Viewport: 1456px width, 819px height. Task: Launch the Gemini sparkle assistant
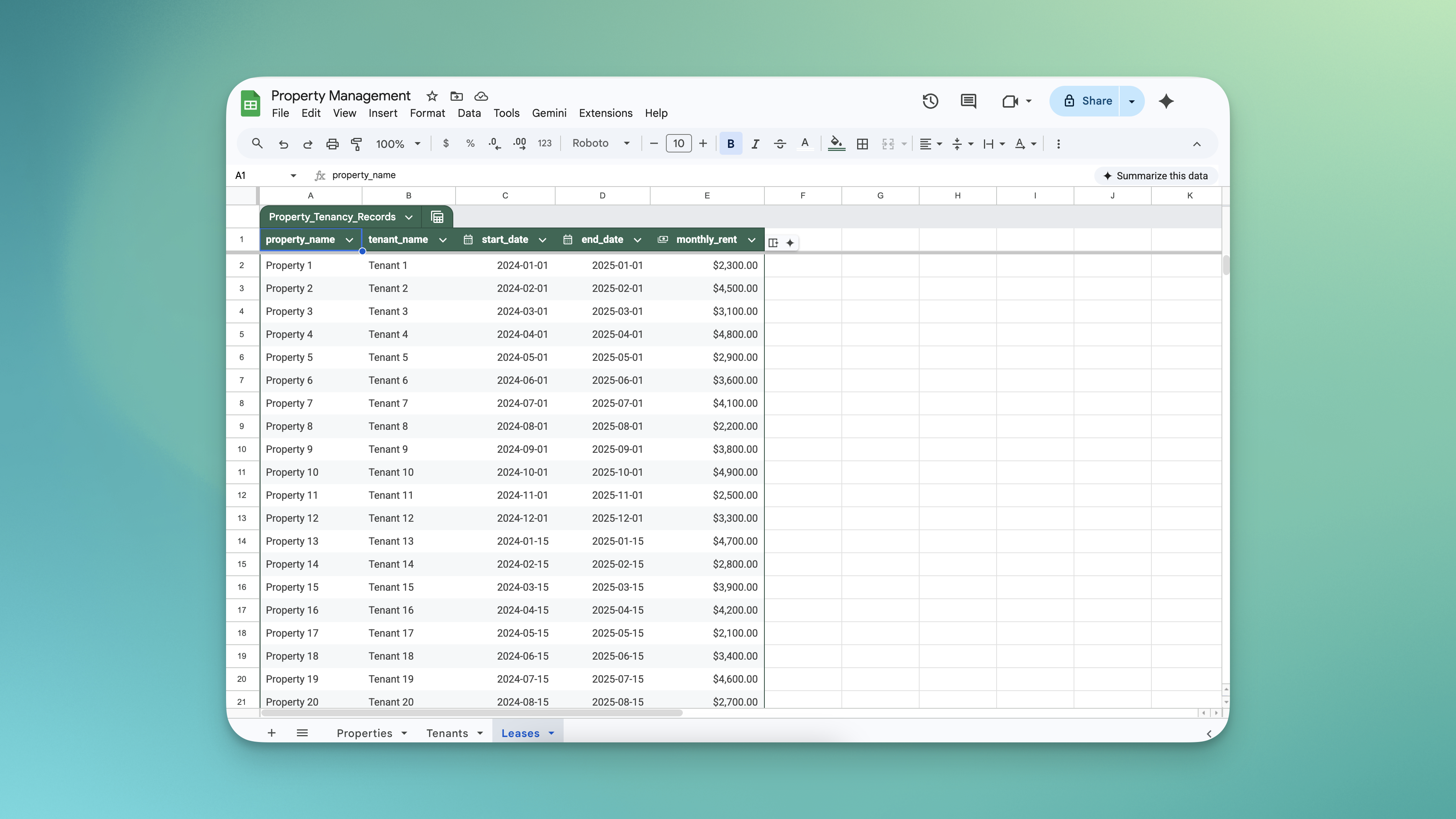(1166, 101)
